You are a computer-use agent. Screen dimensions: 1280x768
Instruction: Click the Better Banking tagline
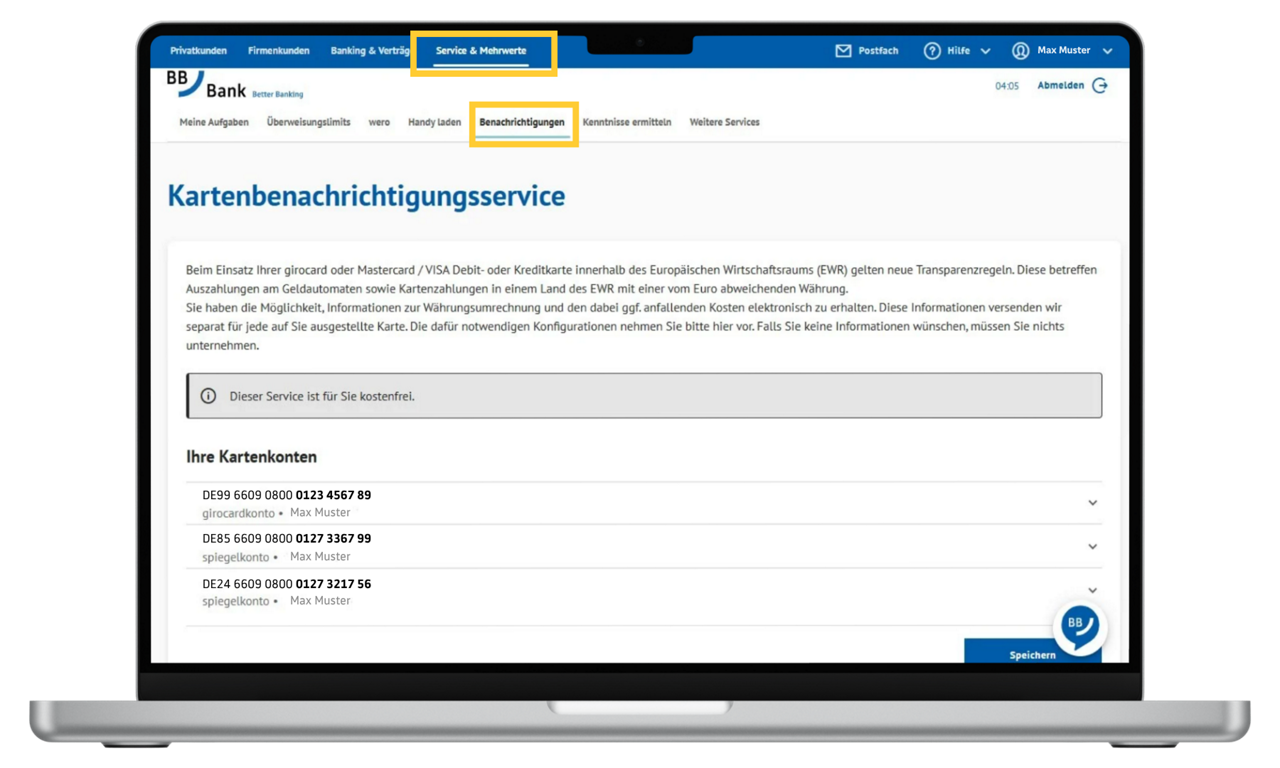pos(277,94)
